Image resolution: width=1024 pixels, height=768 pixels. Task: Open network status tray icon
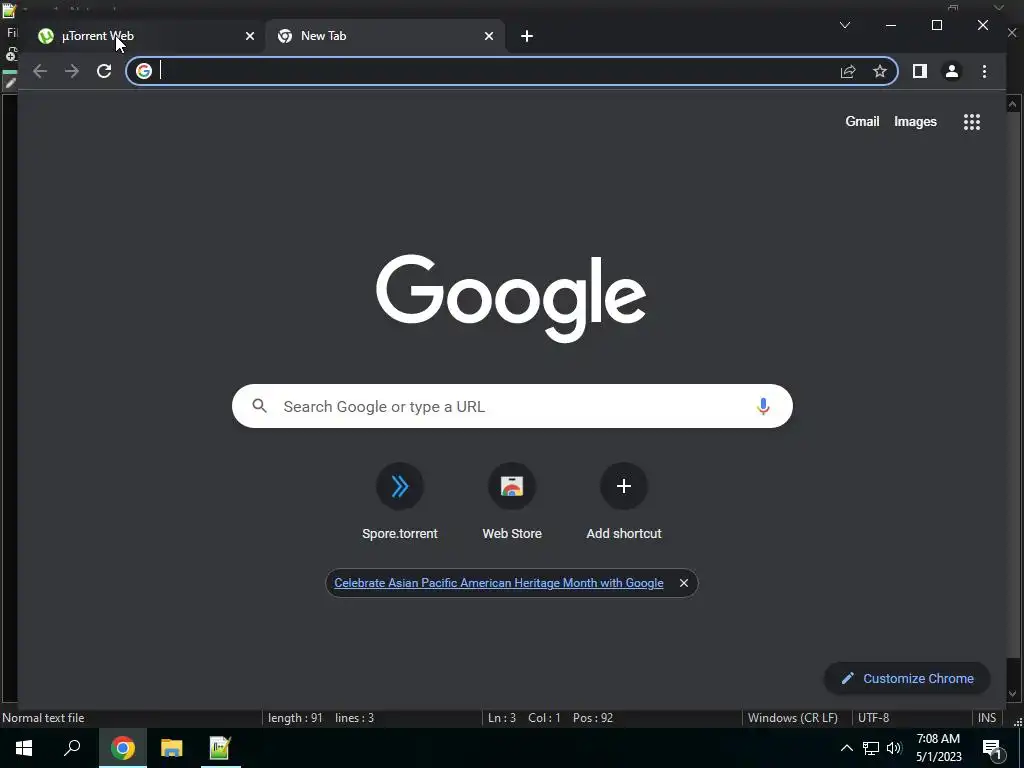click(871, 748)
